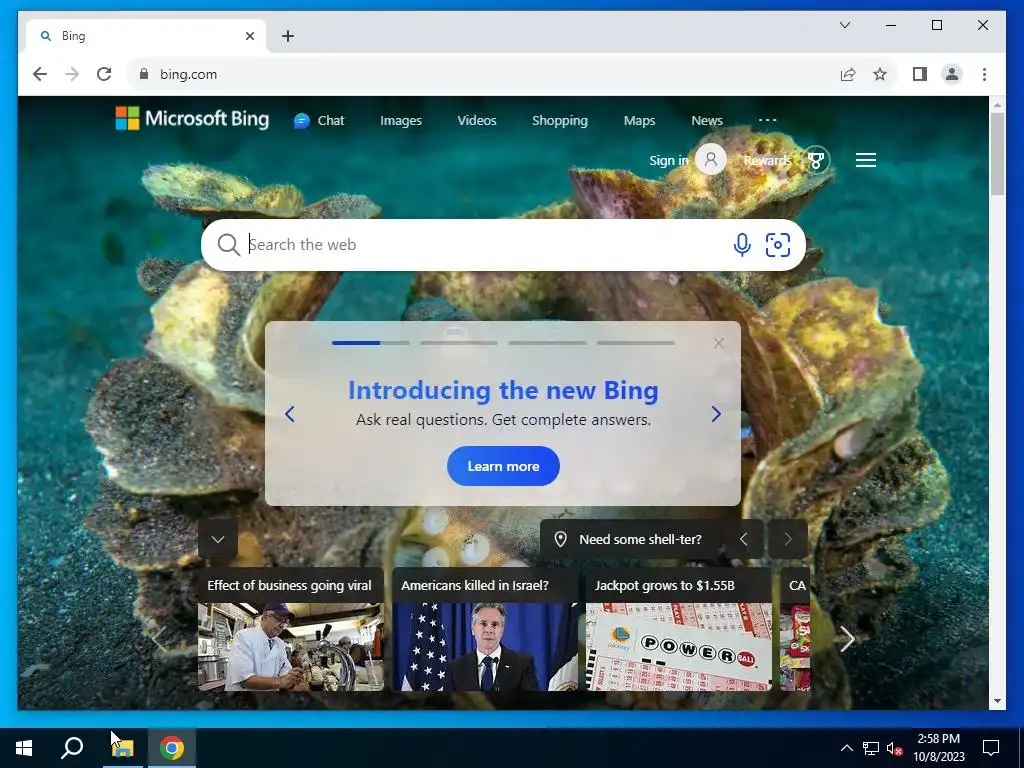Go to next homepage image
The height and width of the screenshot is (768, 1024).
(788, 539)
